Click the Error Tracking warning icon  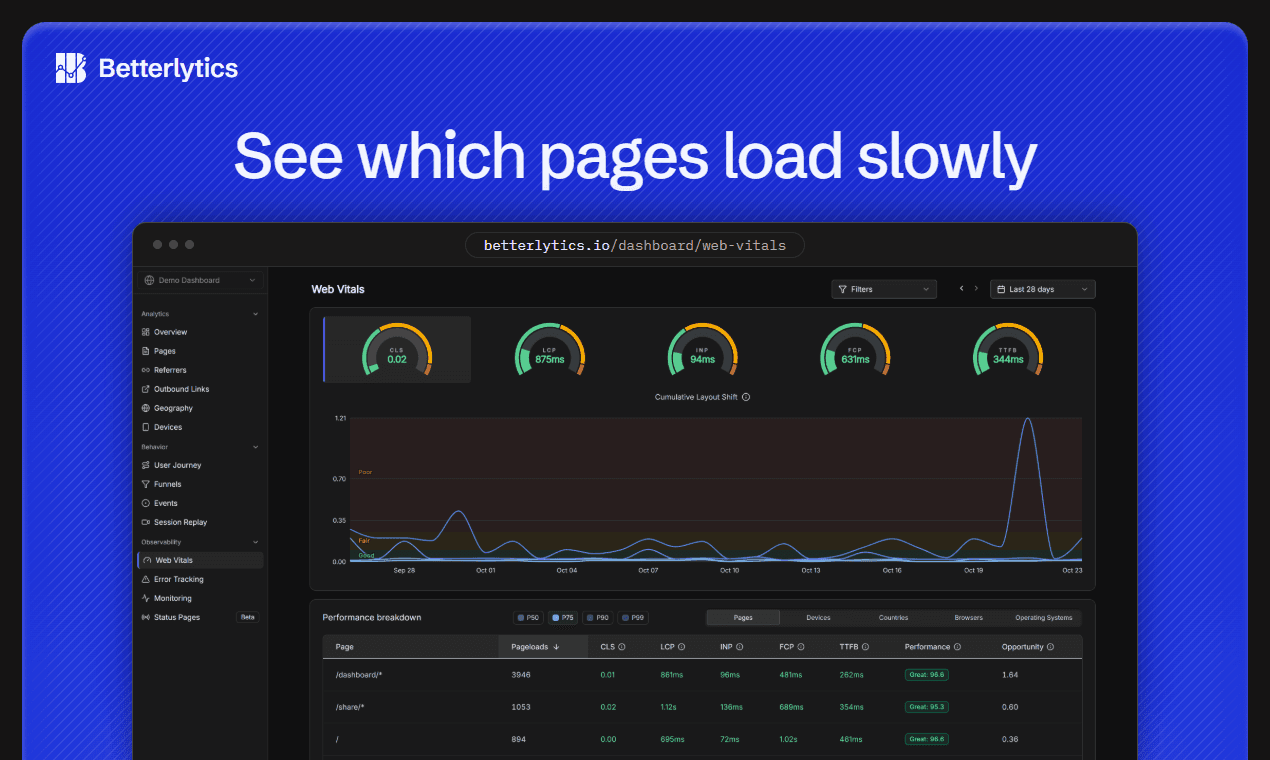[x=146, y=579]
